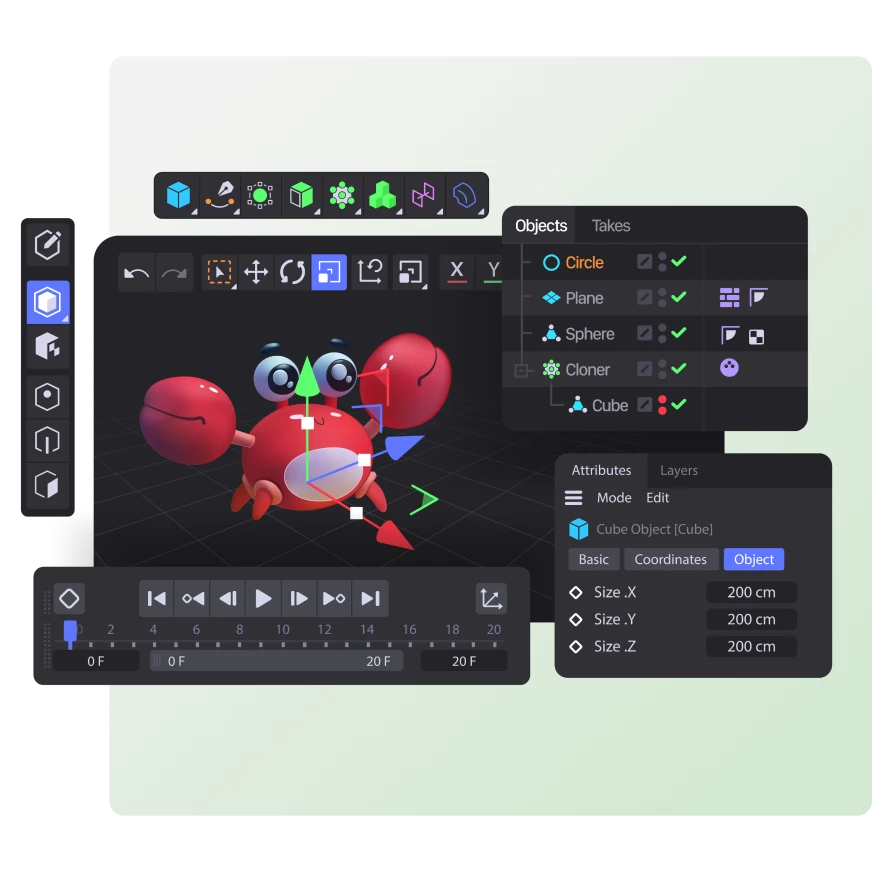
Task: Switch to Polygons mode icon
Action: (x=48, y=485)
